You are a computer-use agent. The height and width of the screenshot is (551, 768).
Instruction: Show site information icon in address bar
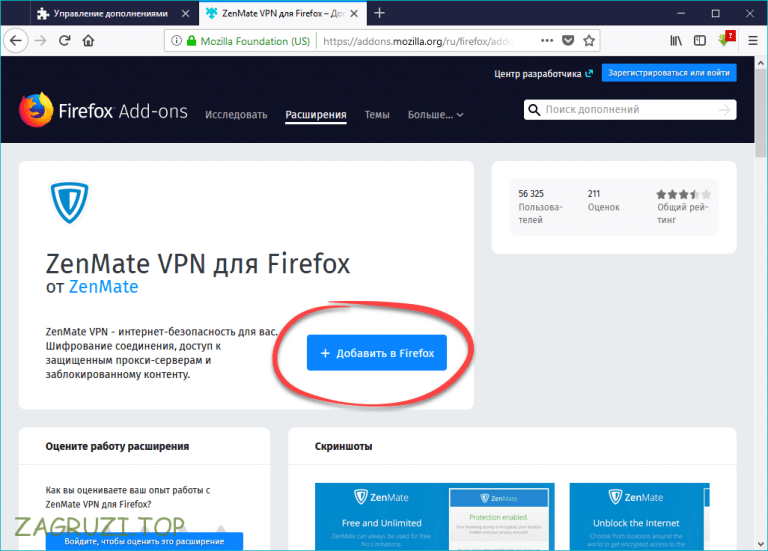point(176,41)
